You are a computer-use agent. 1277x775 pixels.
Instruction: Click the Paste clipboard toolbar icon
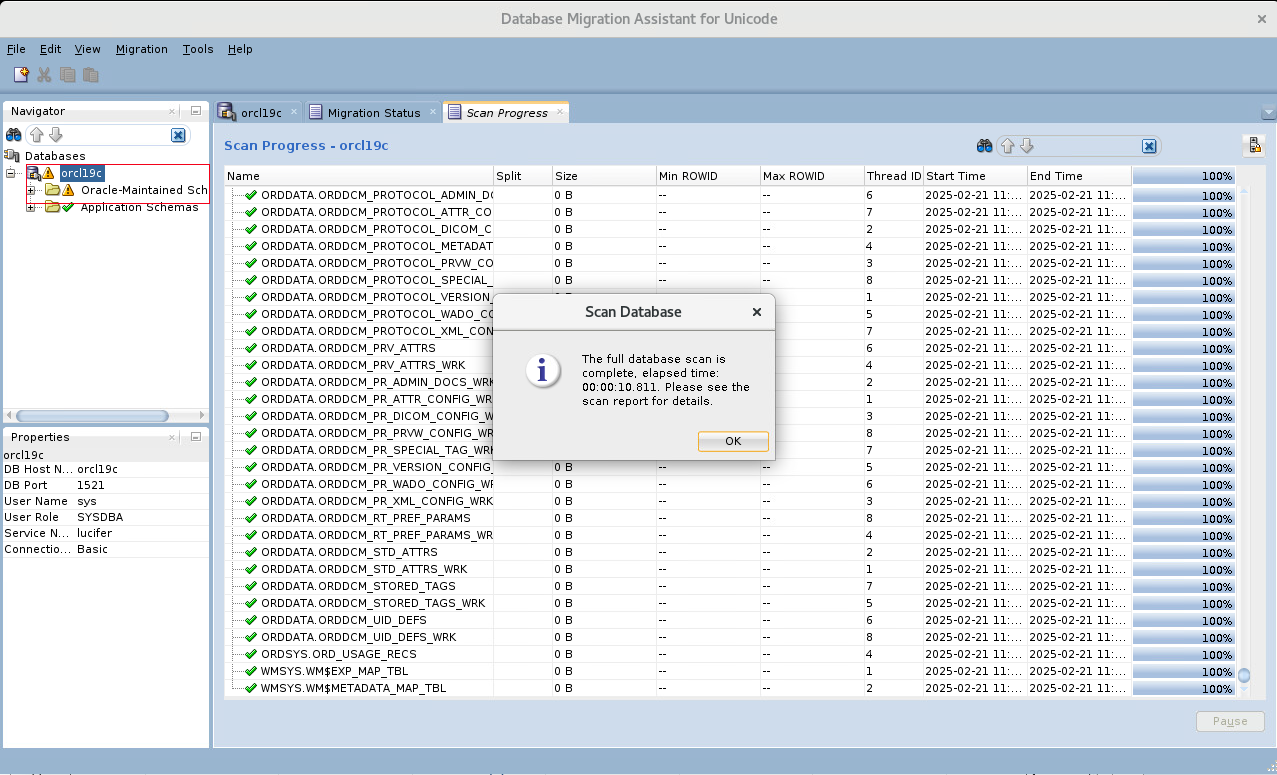coord(91,75)
